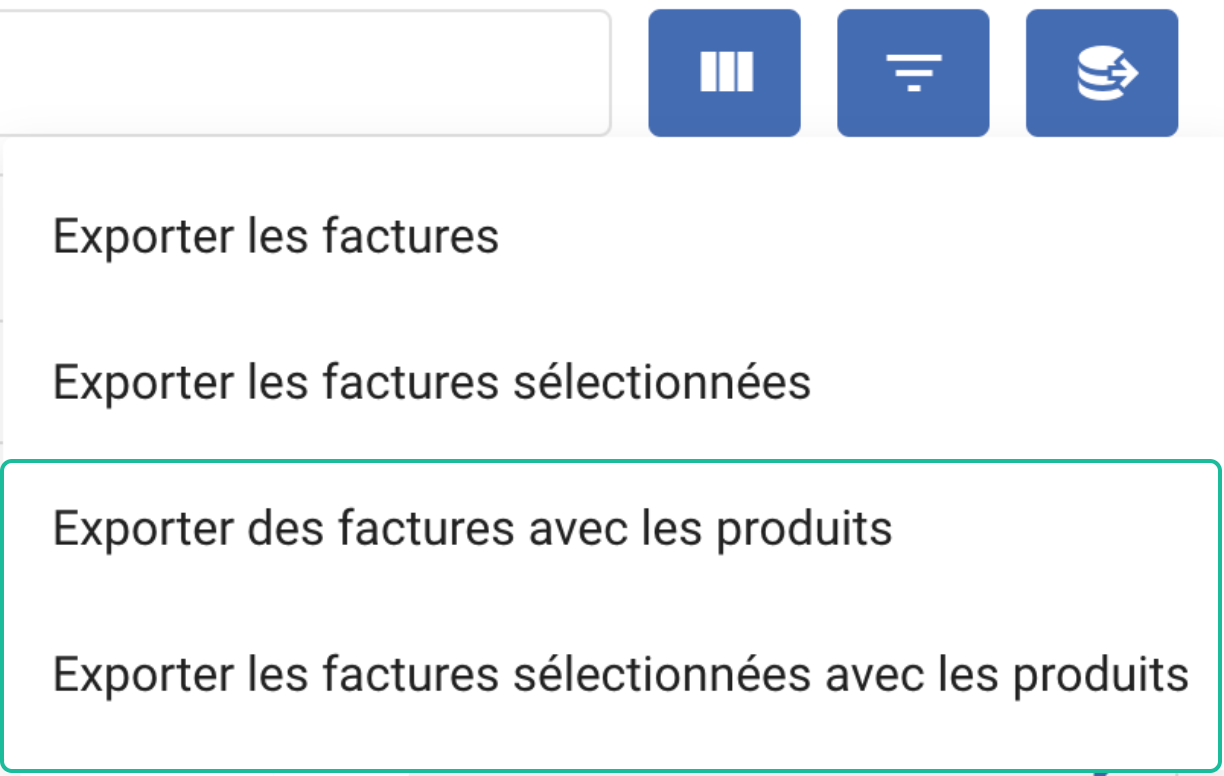Open the column display settings button
The height and width of the screenshot is (776, 1224).
point(724,73)
